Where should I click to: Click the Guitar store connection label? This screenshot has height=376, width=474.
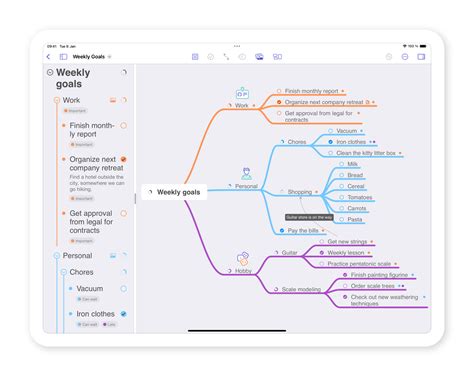pos(309,217)
